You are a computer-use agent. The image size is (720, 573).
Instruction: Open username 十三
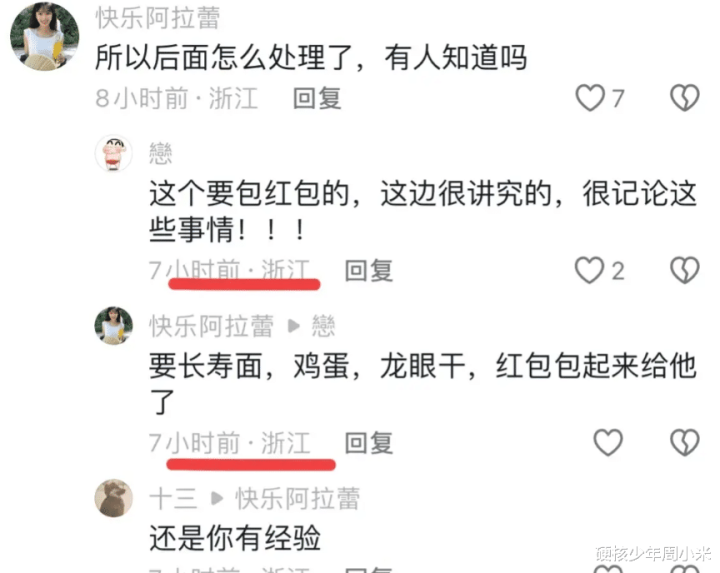[174, 499]
